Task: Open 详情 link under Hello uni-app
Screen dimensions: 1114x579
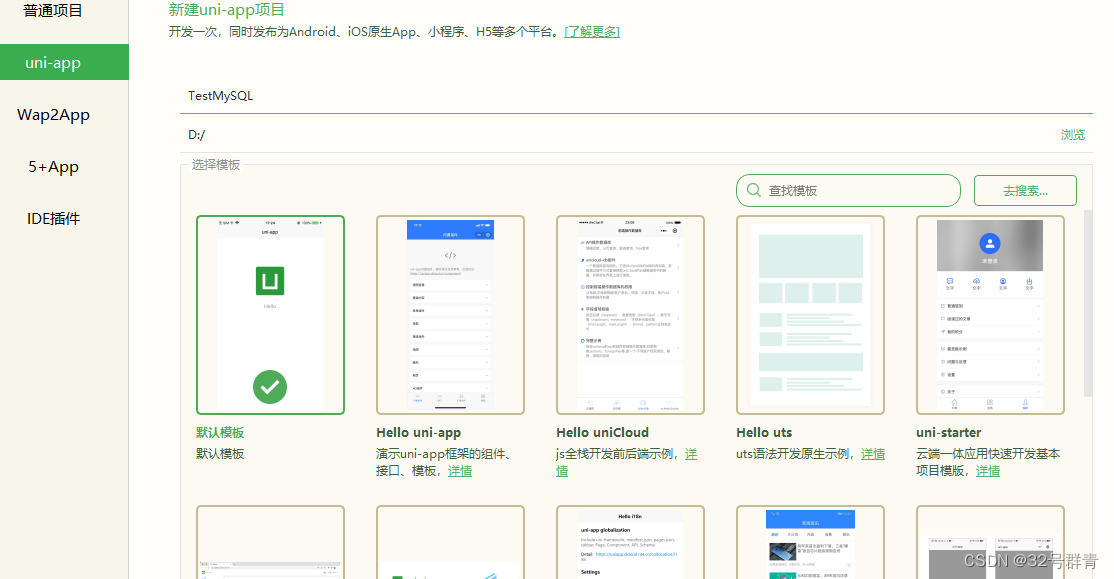Action: click(460, 471)
